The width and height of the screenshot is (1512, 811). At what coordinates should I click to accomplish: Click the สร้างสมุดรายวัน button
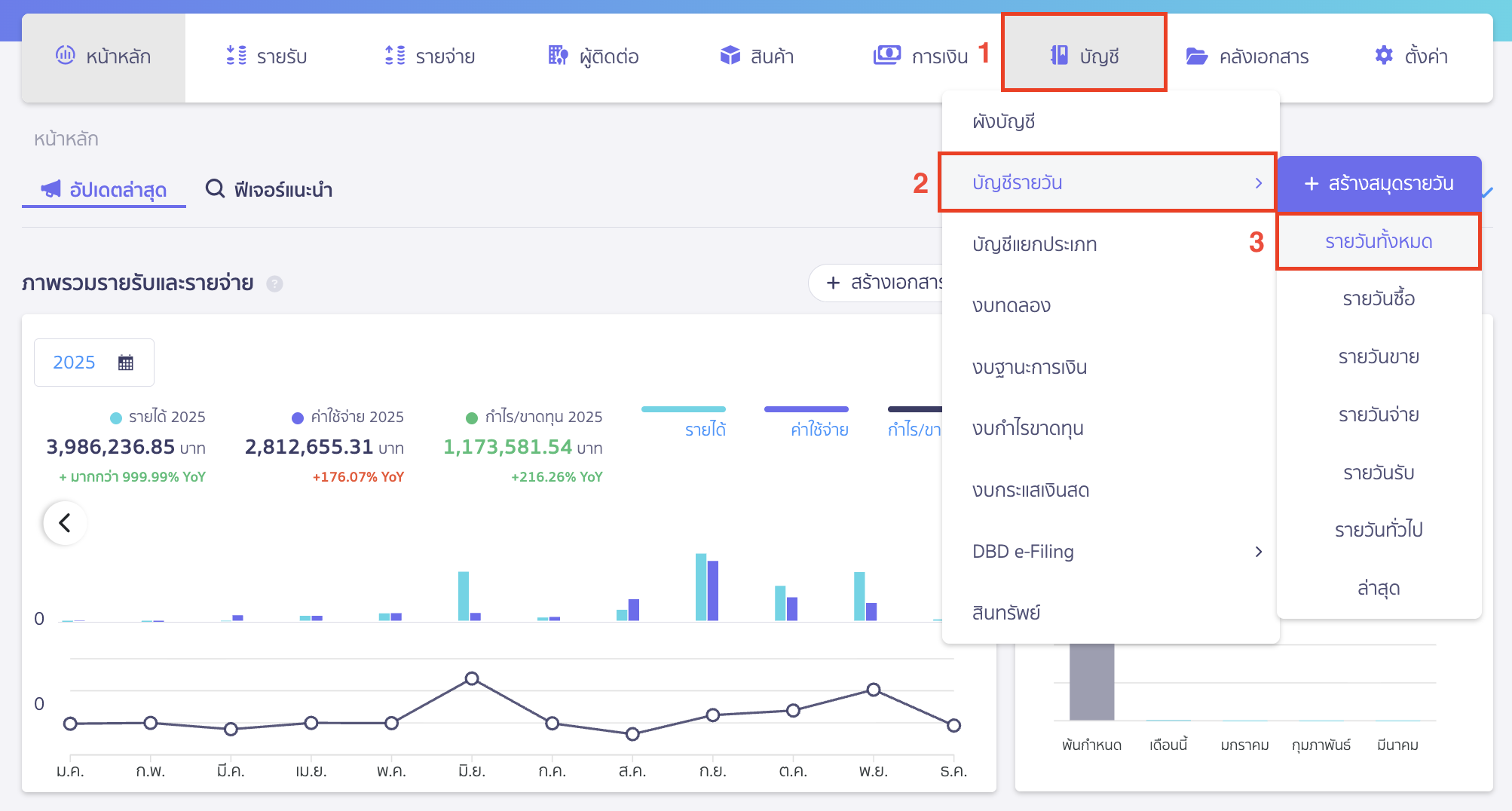pyautogui.click(x=1379, y=182)
